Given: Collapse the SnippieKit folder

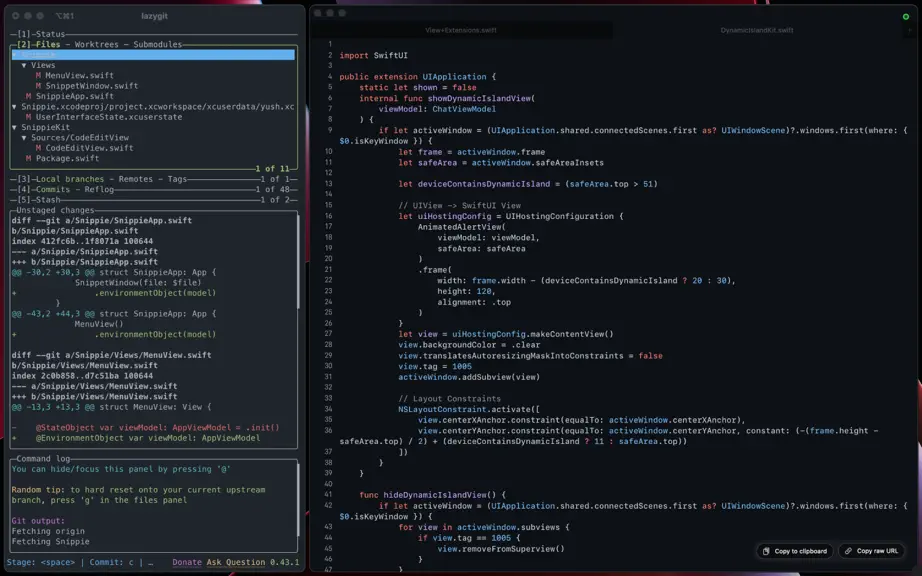Looking at the screenshot, I should coord(14,128).
